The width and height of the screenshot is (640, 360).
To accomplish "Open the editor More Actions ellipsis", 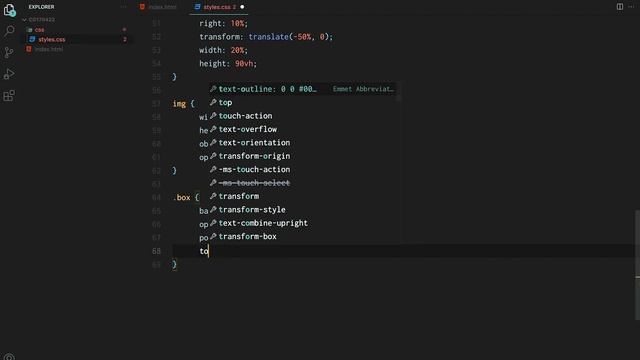I will tap(631, 7).
